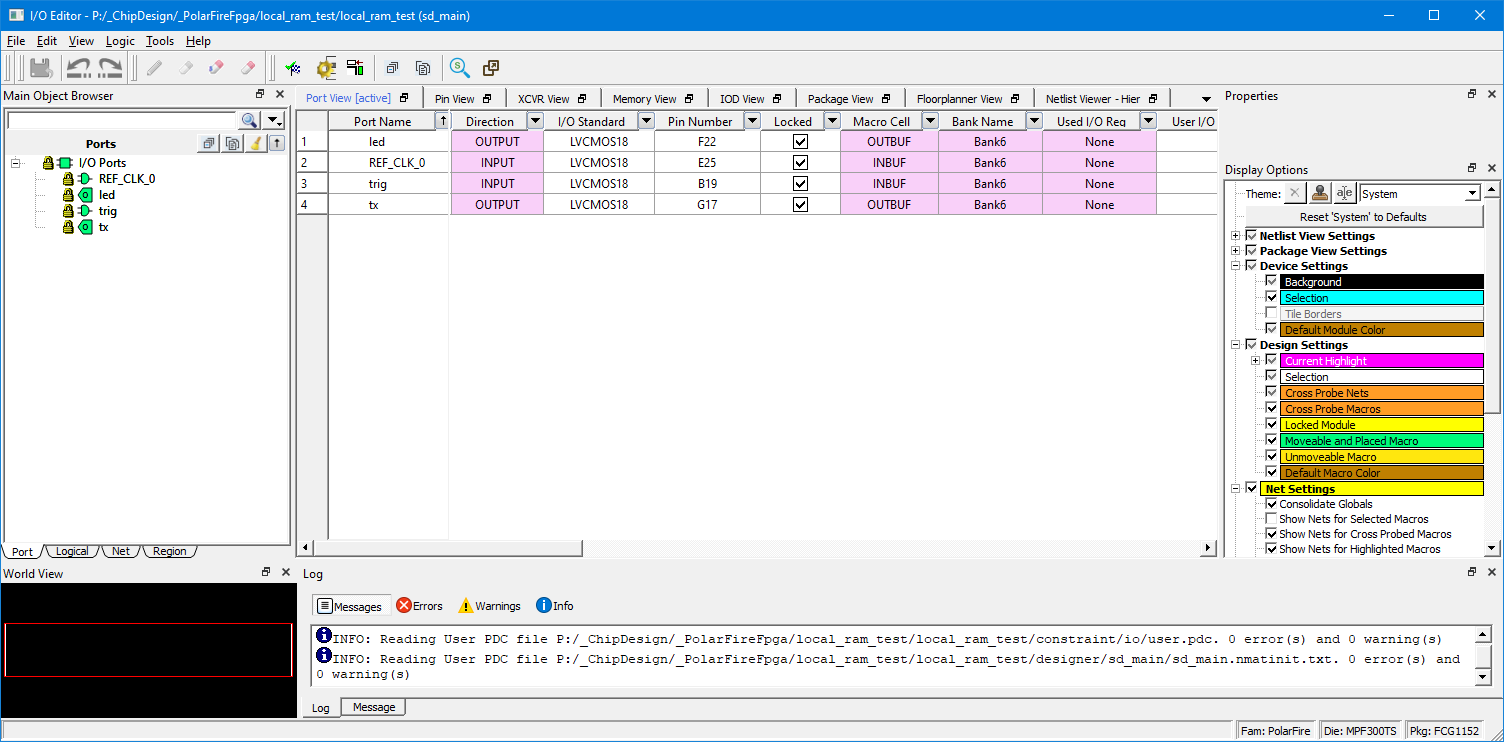This screenshot has width=1504, height=742.
Task: Toggle the Consolidate Globals checkbox
Action: click(x=1271, y=504)
